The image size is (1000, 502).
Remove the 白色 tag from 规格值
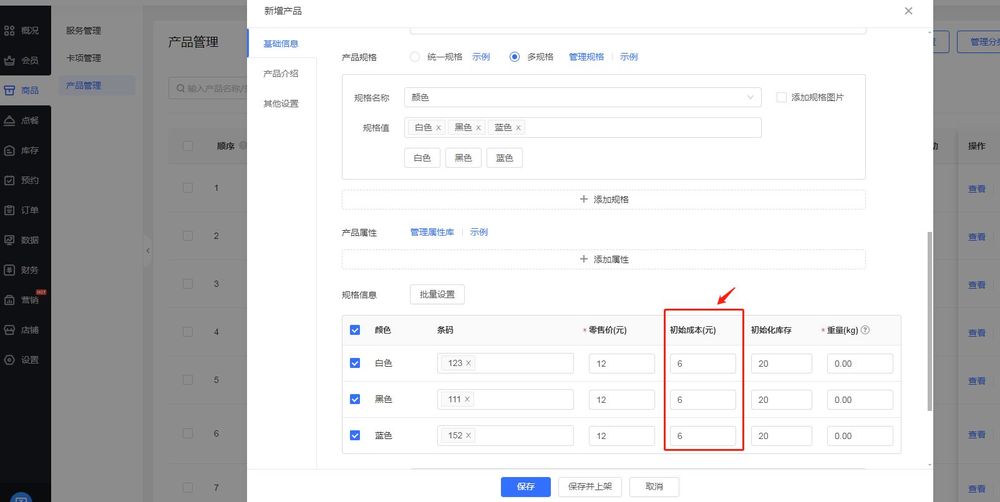[x=438, y=128]
